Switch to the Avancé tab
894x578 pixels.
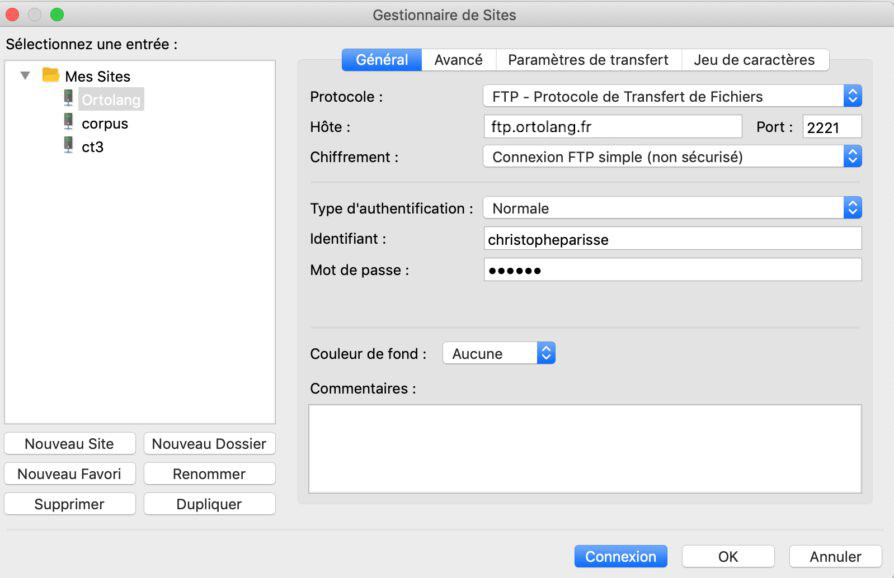pos(458,60)
